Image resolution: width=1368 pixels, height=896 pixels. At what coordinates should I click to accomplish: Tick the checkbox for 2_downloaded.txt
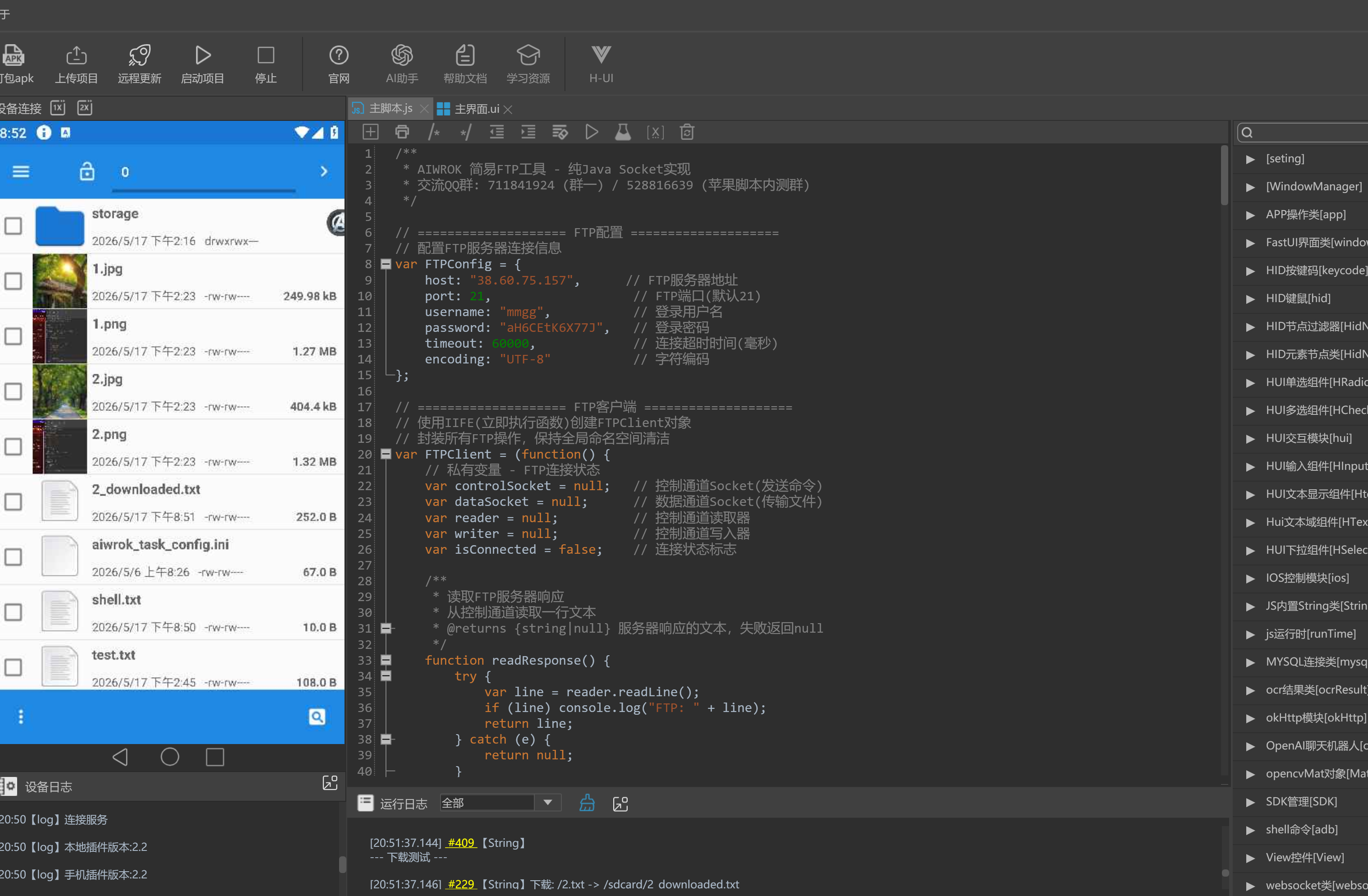pos(13,502)
